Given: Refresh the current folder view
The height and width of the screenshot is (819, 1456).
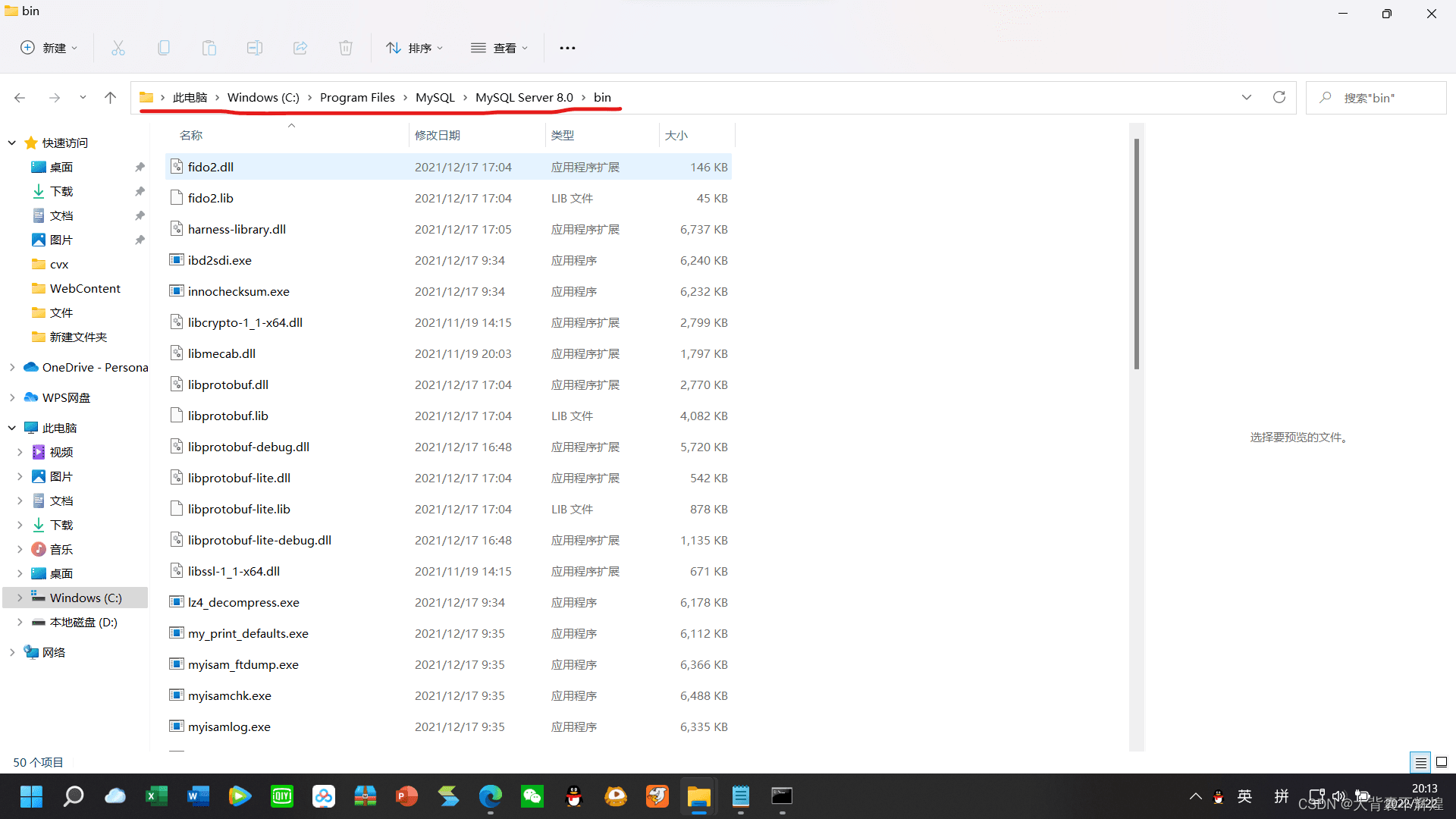Looking at the screenshot, I should tap(1279, 97).
